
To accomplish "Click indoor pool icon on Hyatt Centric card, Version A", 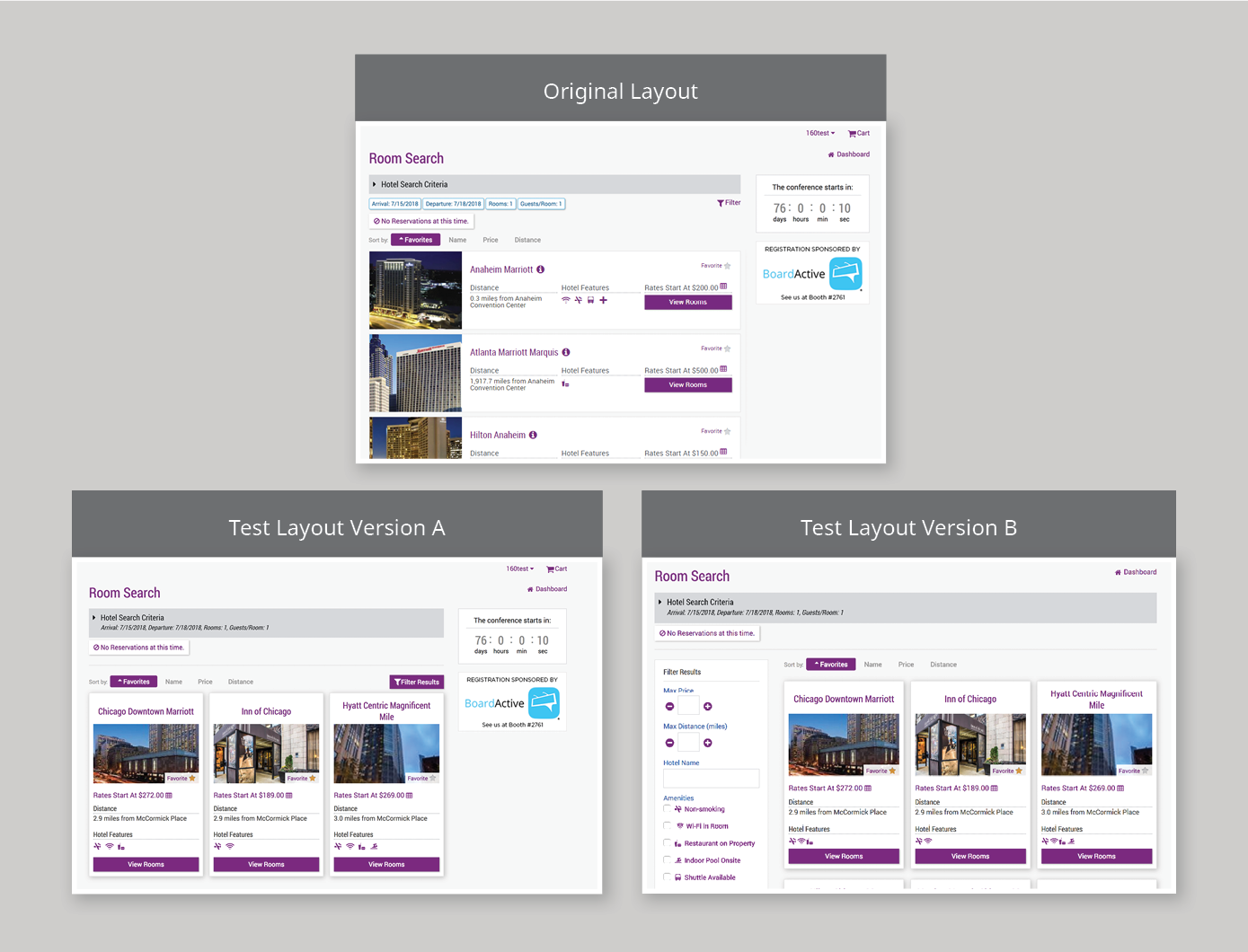I will tap(374, 846).
